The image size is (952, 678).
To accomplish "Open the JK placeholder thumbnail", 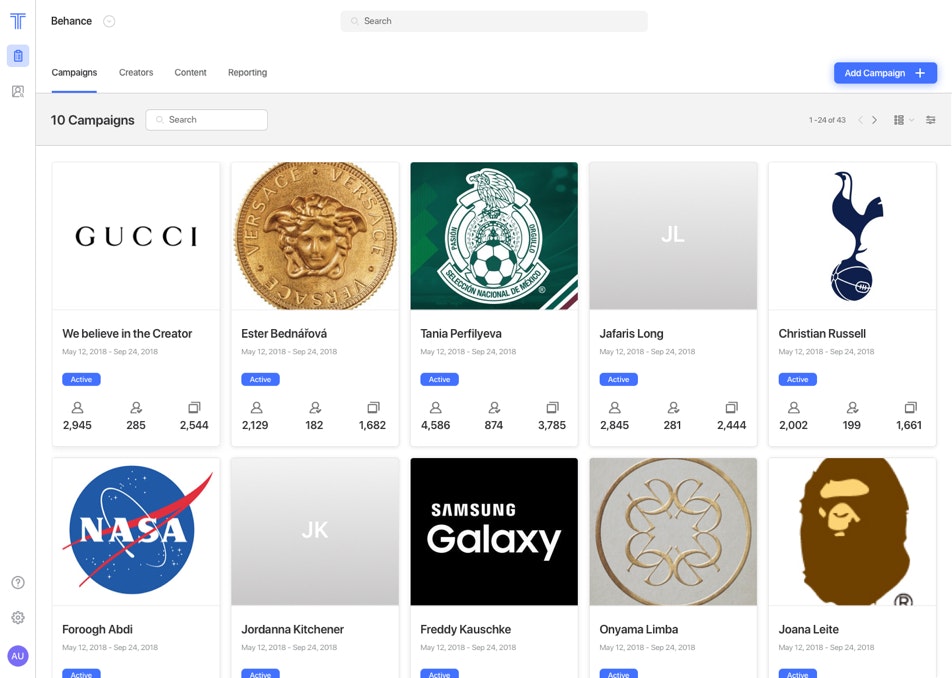I will click(x=315, y=532).
